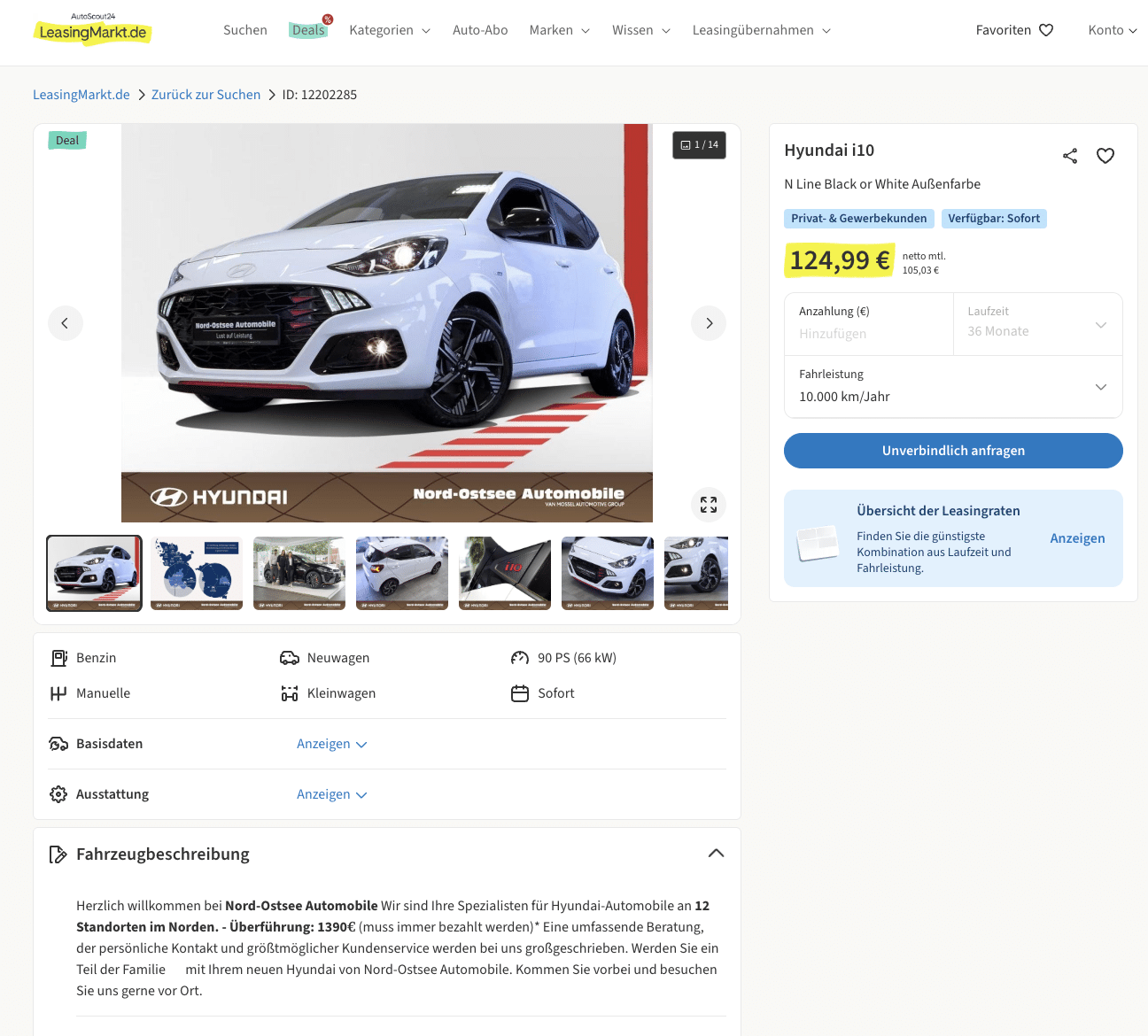Save listing with heart favorite icon
Screen dimensions: 1148x1036
pos(1105,156)
